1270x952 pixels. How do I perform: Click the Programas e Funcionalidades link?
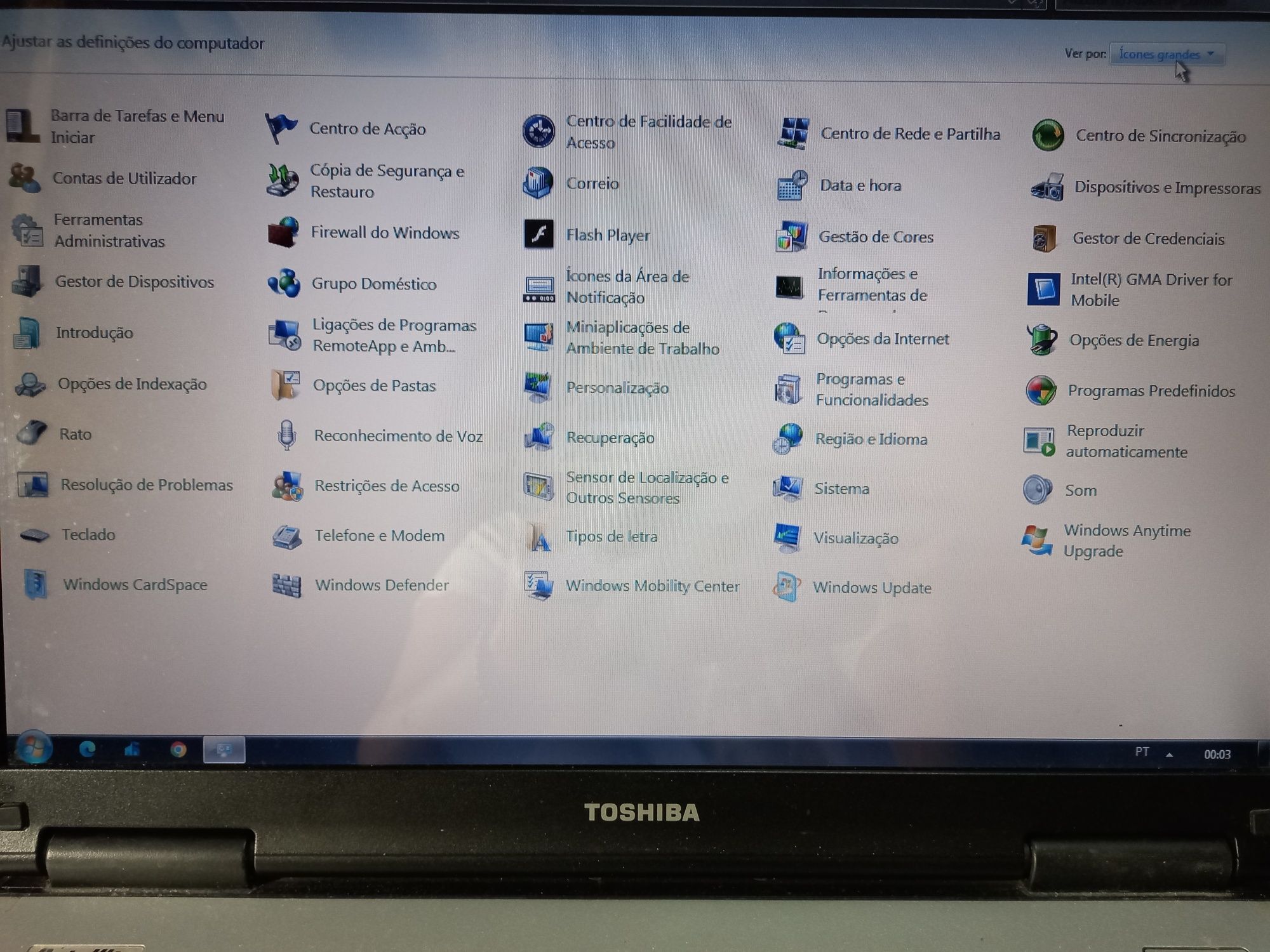point(872,389)
